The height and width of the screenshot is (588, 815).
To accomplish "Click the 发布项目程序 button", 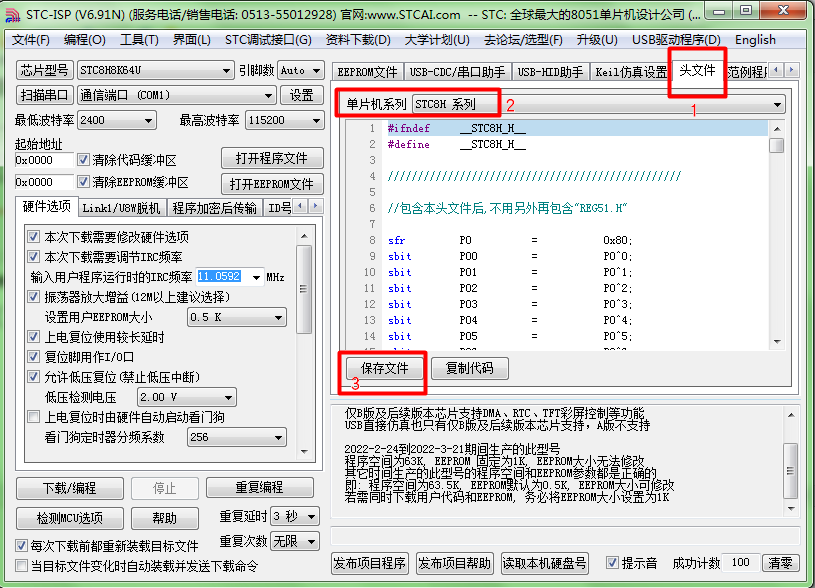I will coord(370,564).
